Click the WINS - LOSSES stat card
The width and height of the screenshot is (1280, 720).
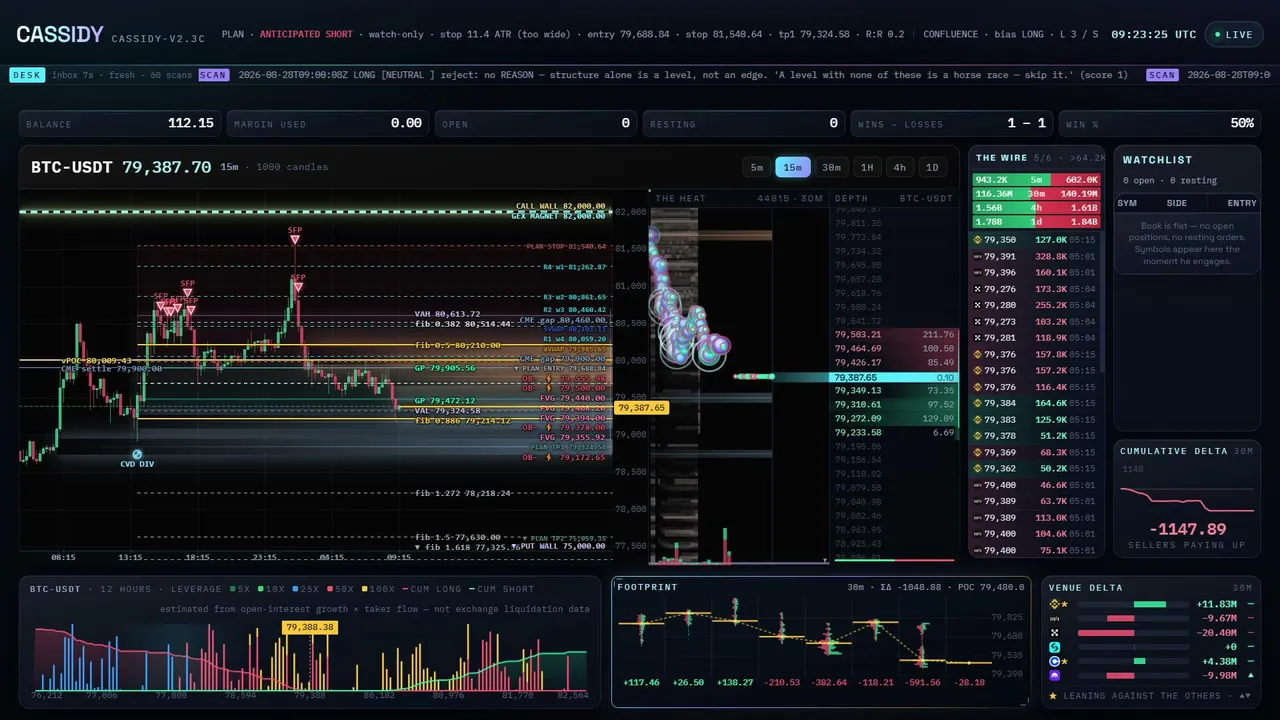pyautogui.click(x=952, y=123)
